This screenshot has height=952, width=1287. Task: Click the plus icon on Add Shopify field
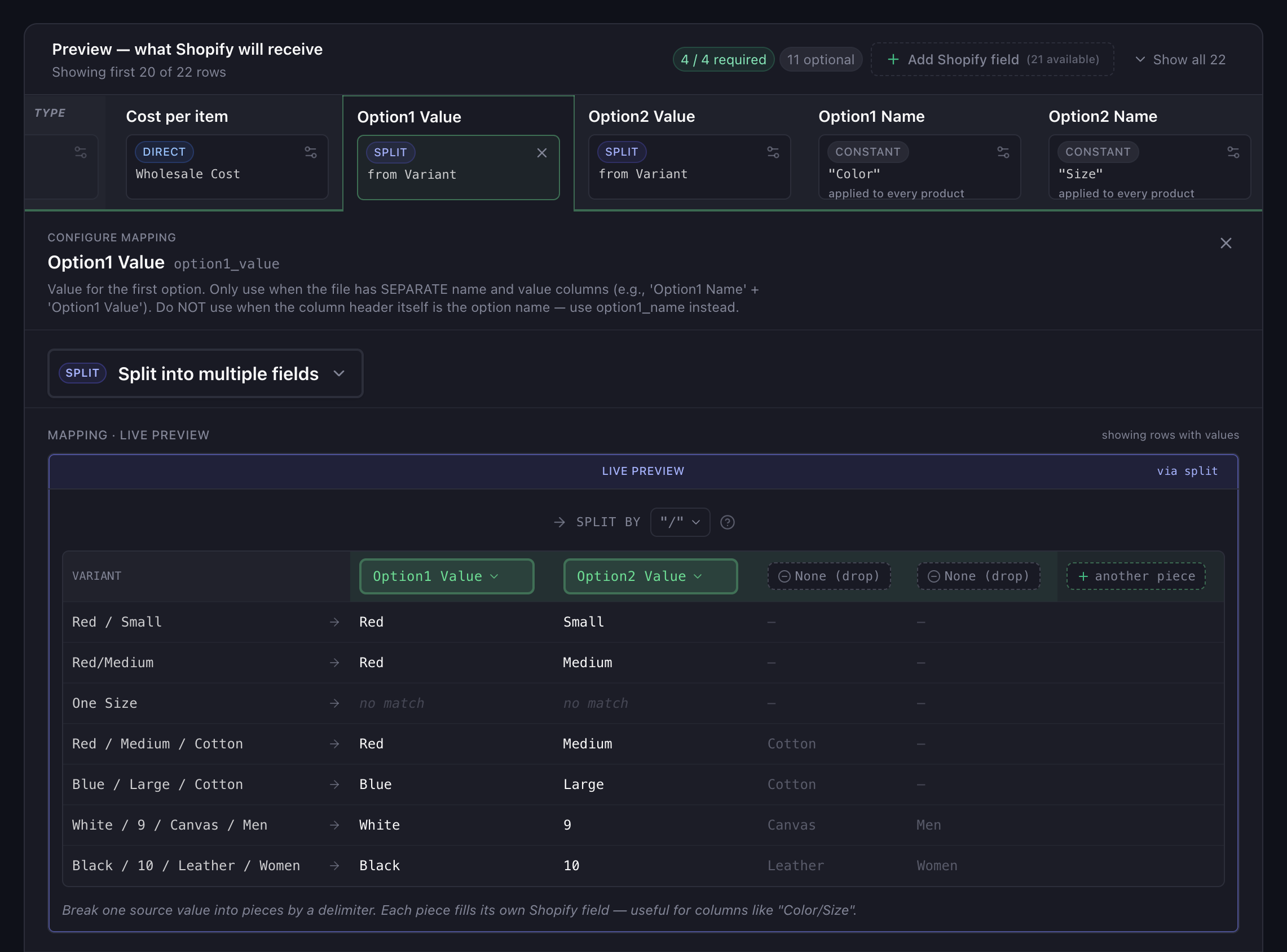coord(893,59)
